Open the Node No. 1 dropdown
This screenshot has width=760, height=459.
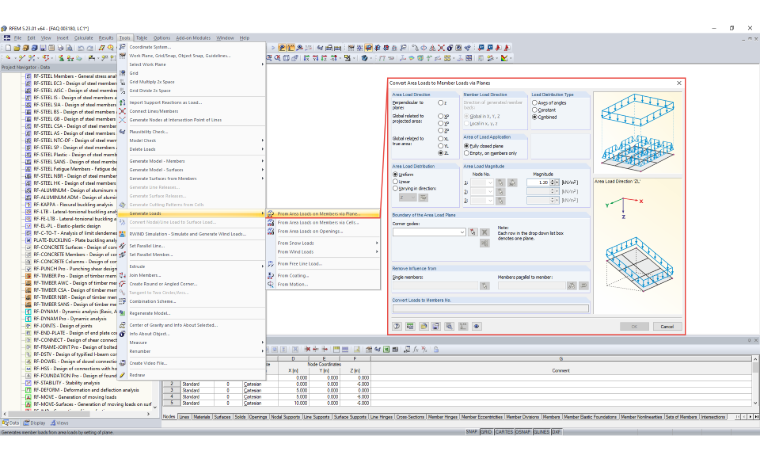pyautogui.click(x=490, y=183)
